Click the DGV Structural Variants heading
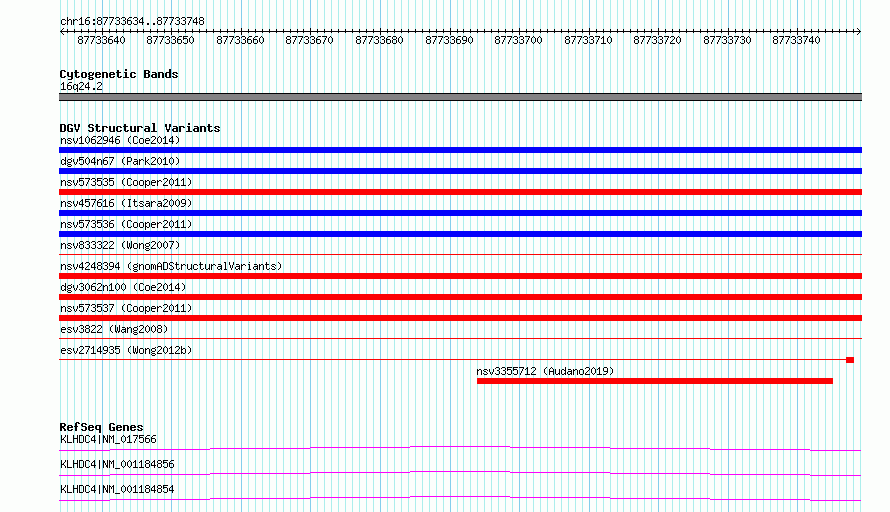 pos(140,128)
